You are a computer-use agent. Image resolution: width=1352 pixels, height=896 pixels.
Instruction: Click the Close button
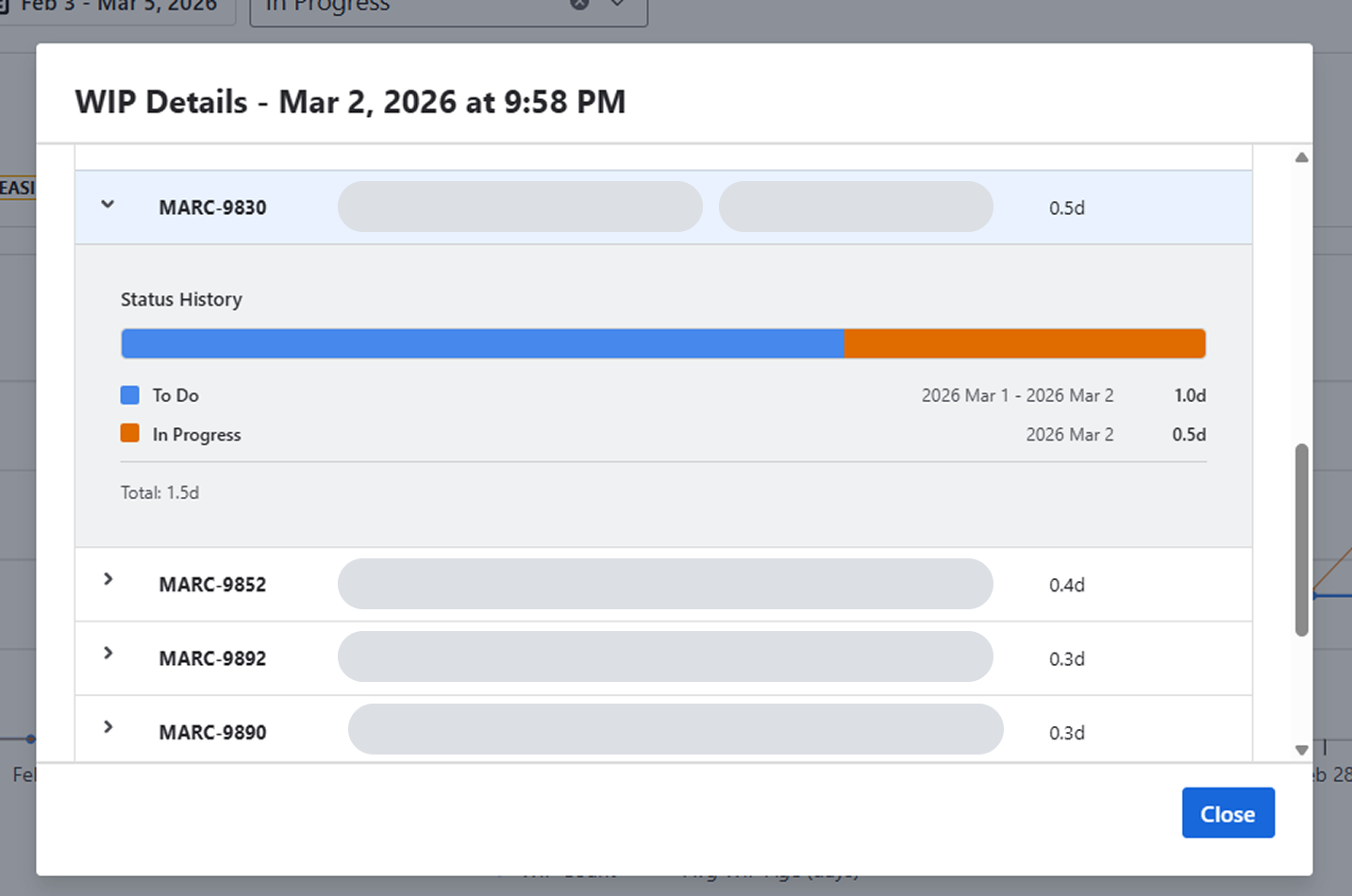click(x=1227, y=813)
